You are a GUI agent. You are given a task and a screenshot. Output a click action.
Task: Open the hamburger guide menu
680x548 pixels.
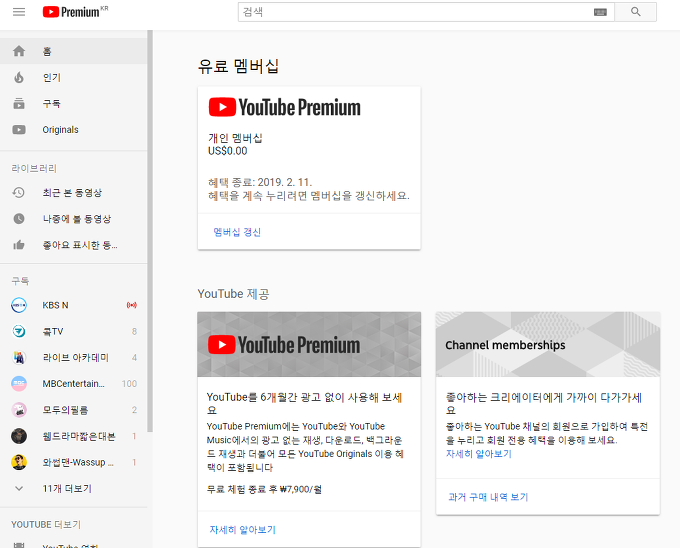click(x=19, y=12)
